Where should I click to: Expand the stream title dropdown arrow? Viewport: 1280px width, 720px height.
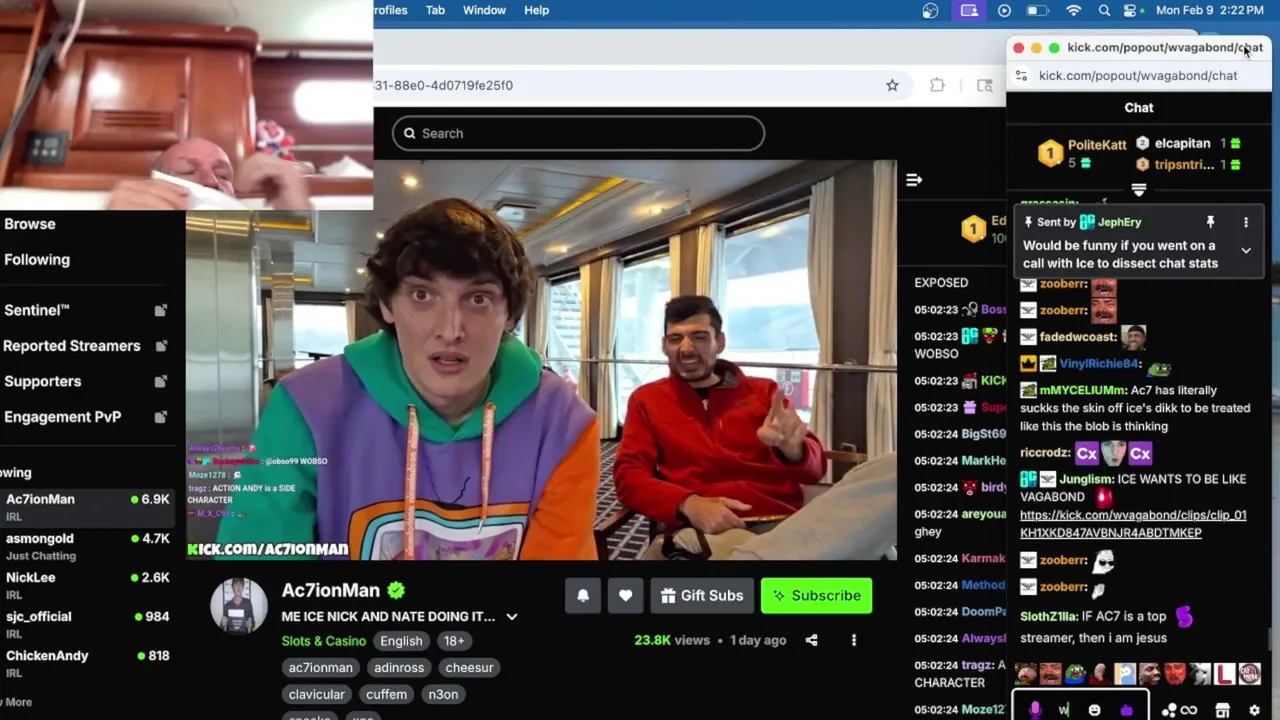click(512, 617)
